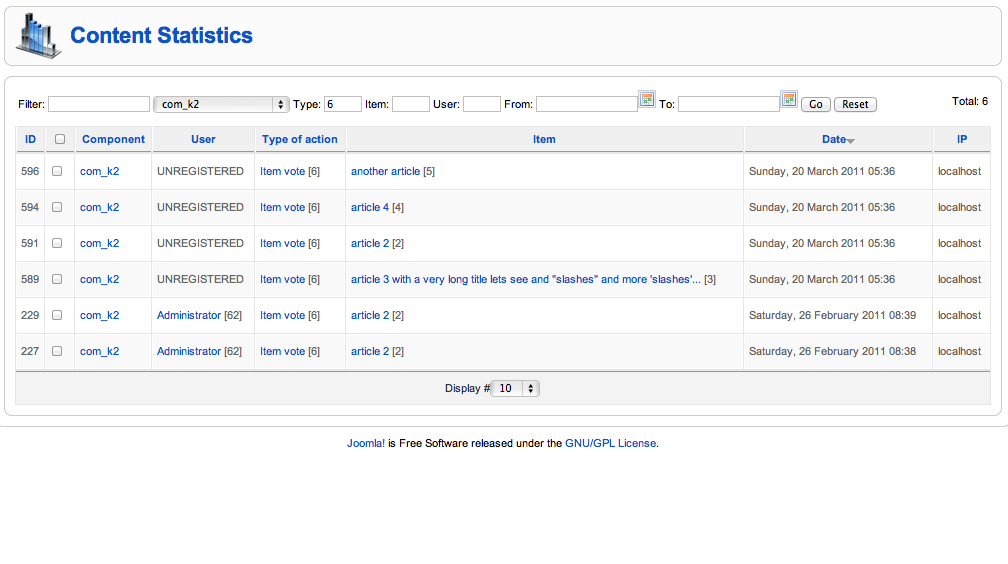The image size is (1008, 564).
Task: Open the com_k2 component dropdown
Action: pos(220,104)
